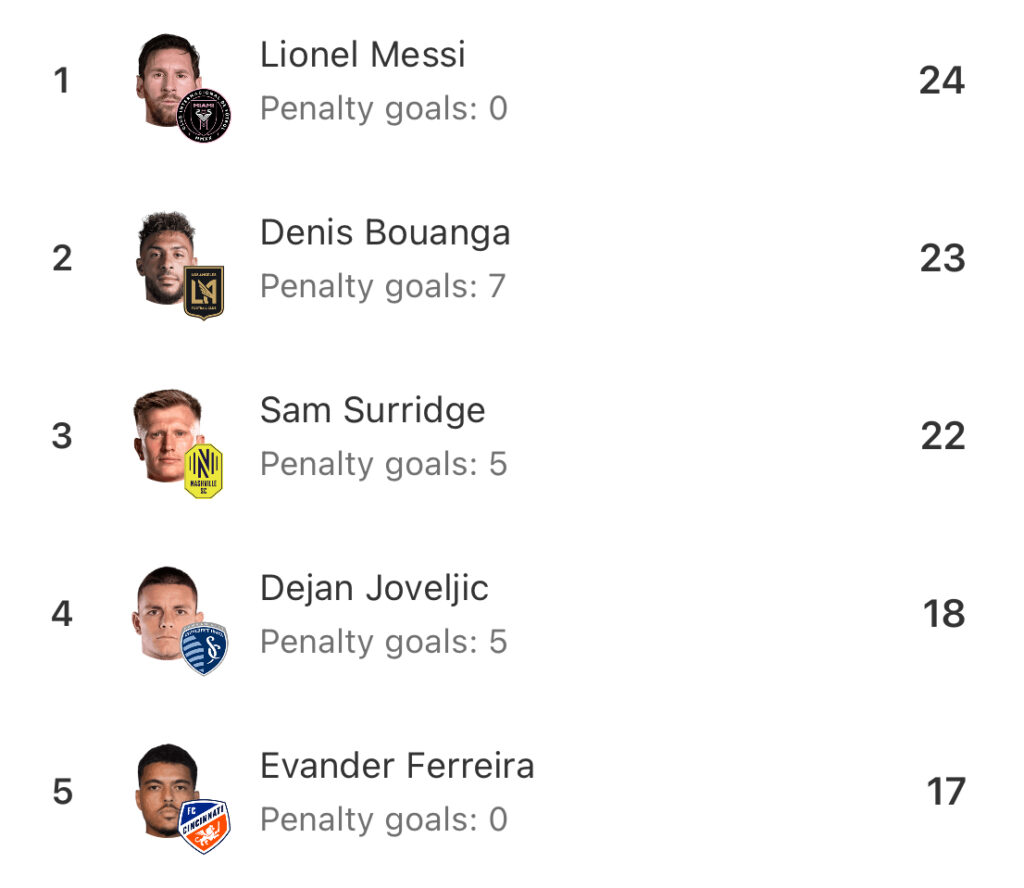The width and height of the screenshot is (1024, 888).
Task: Tap the Sporting Kansas City crest
Action: pos(204,648)
